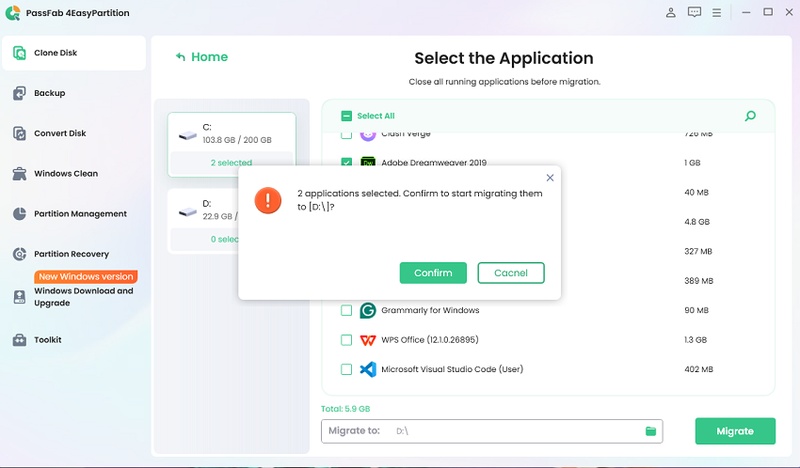The image size is (800, 468).
Task: Click the Partition Recovery icon
Action: pos(19,254)
